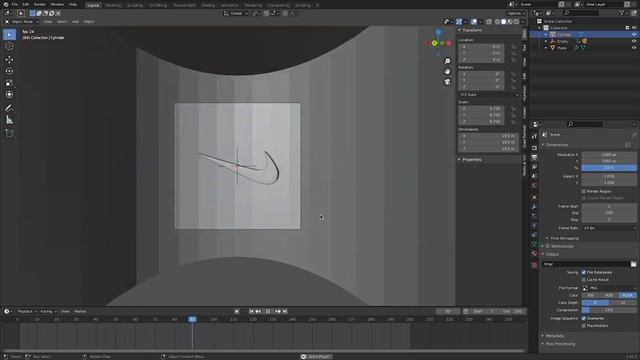The image size is (640, 360).
Task: Pause the animation playback
Action: (x=268, y=311)
